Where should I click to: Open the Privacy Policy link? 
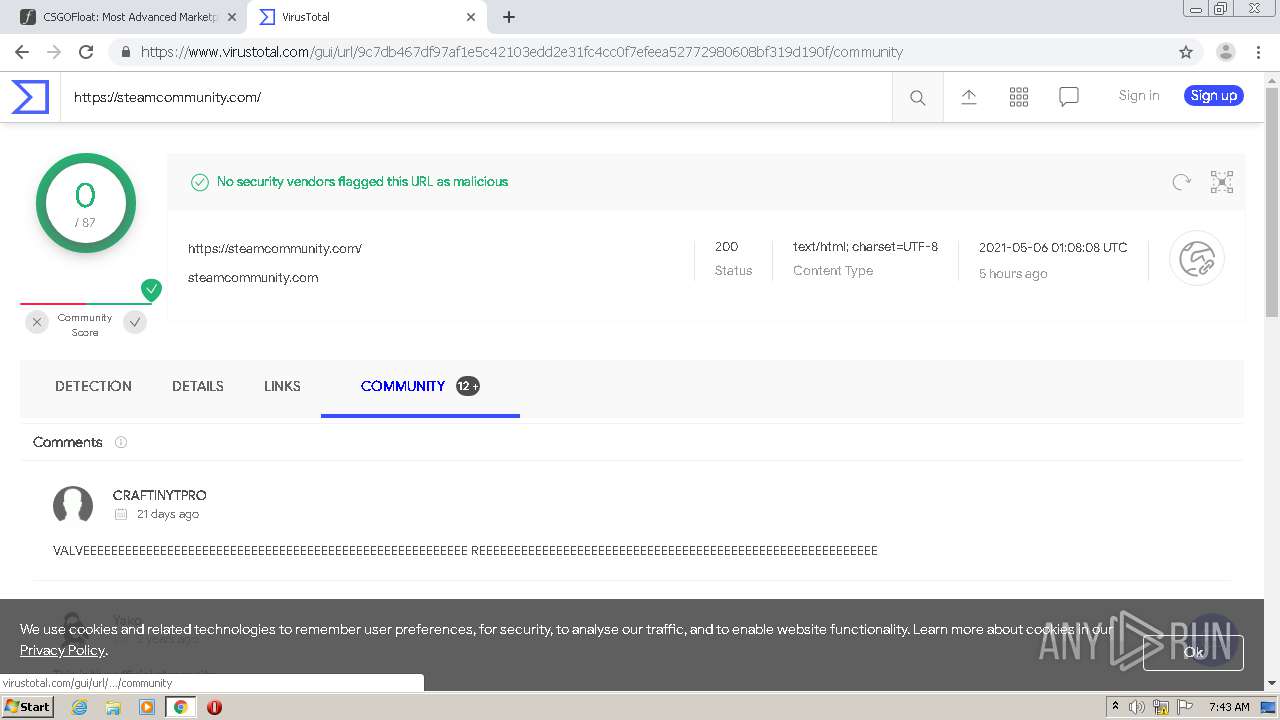click(x=62, y=651)
